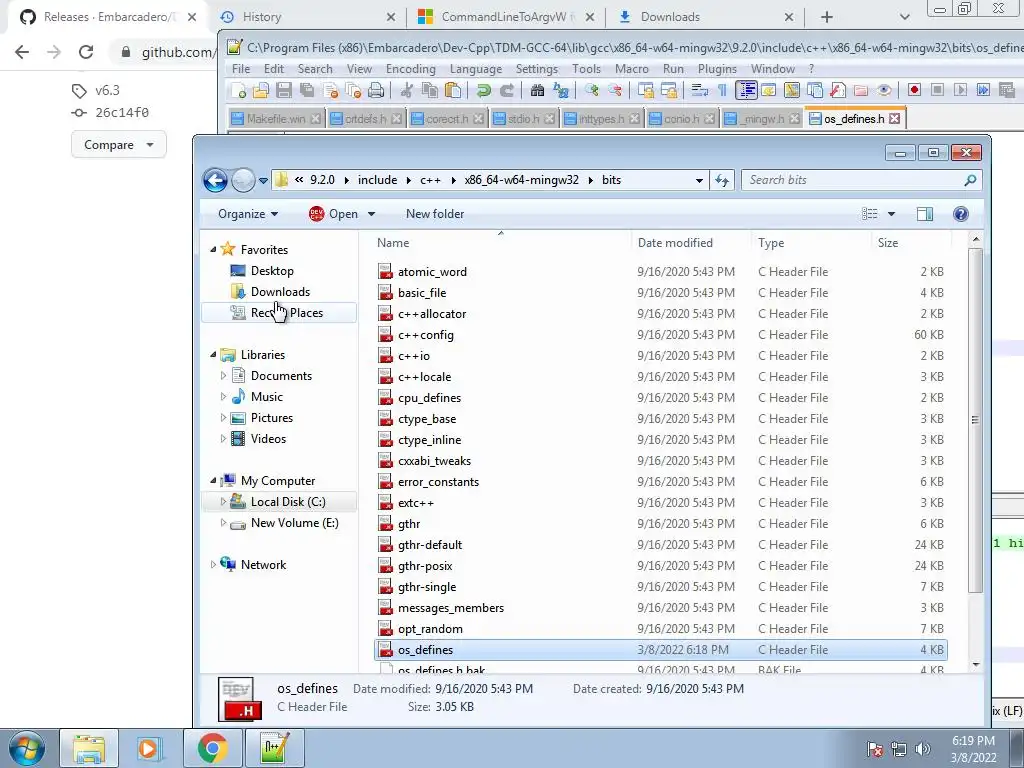Image resolution: width=1024 pixels, height=768 pixels.
Task: Click the Find binoculars icon in Notepad++
Action: coord(537,90)
